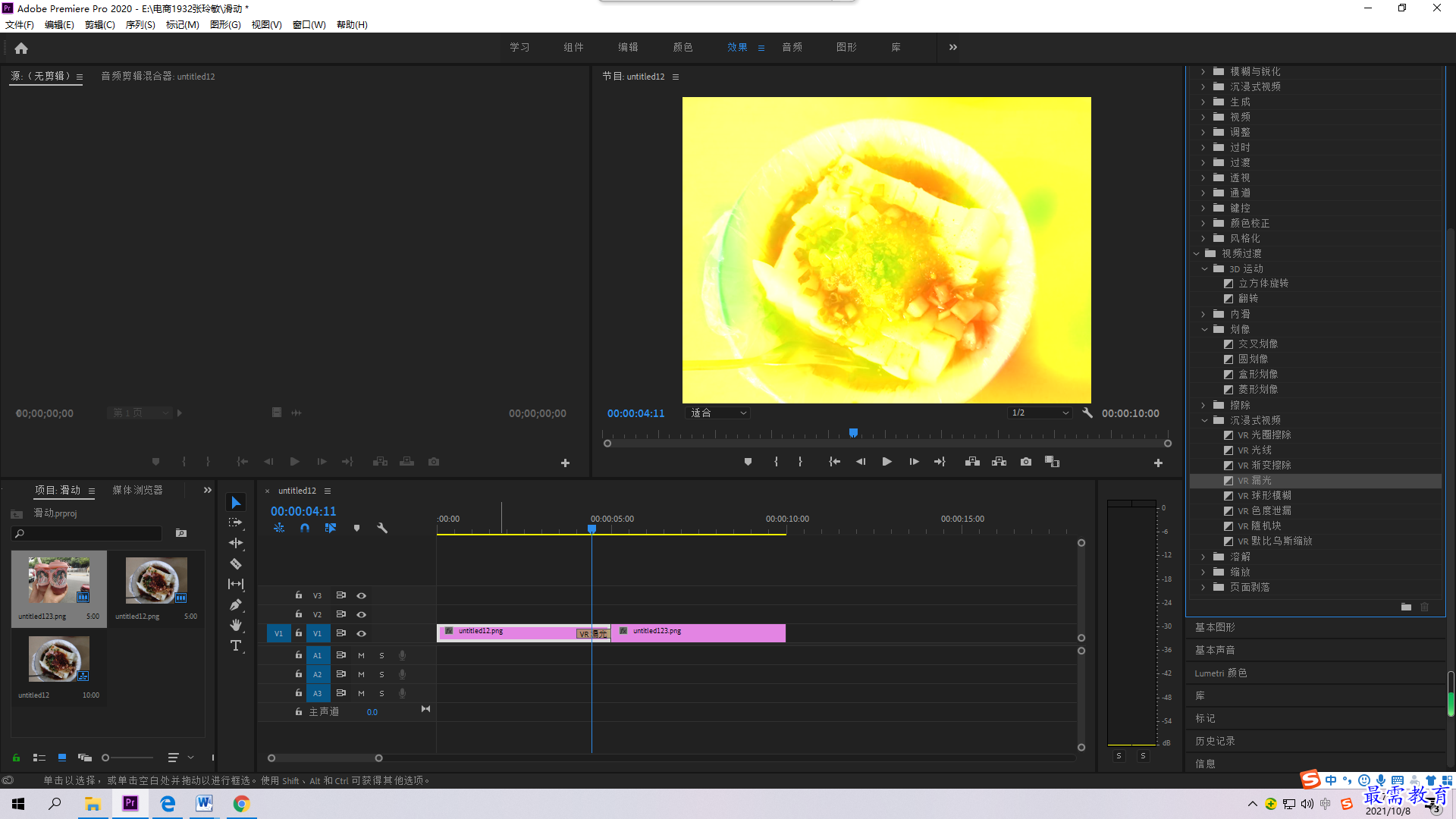Image resolution: width=1456 pixels, height=819 pixels.
Task: Select the Selection arrow tool
Action: point(236,503)
